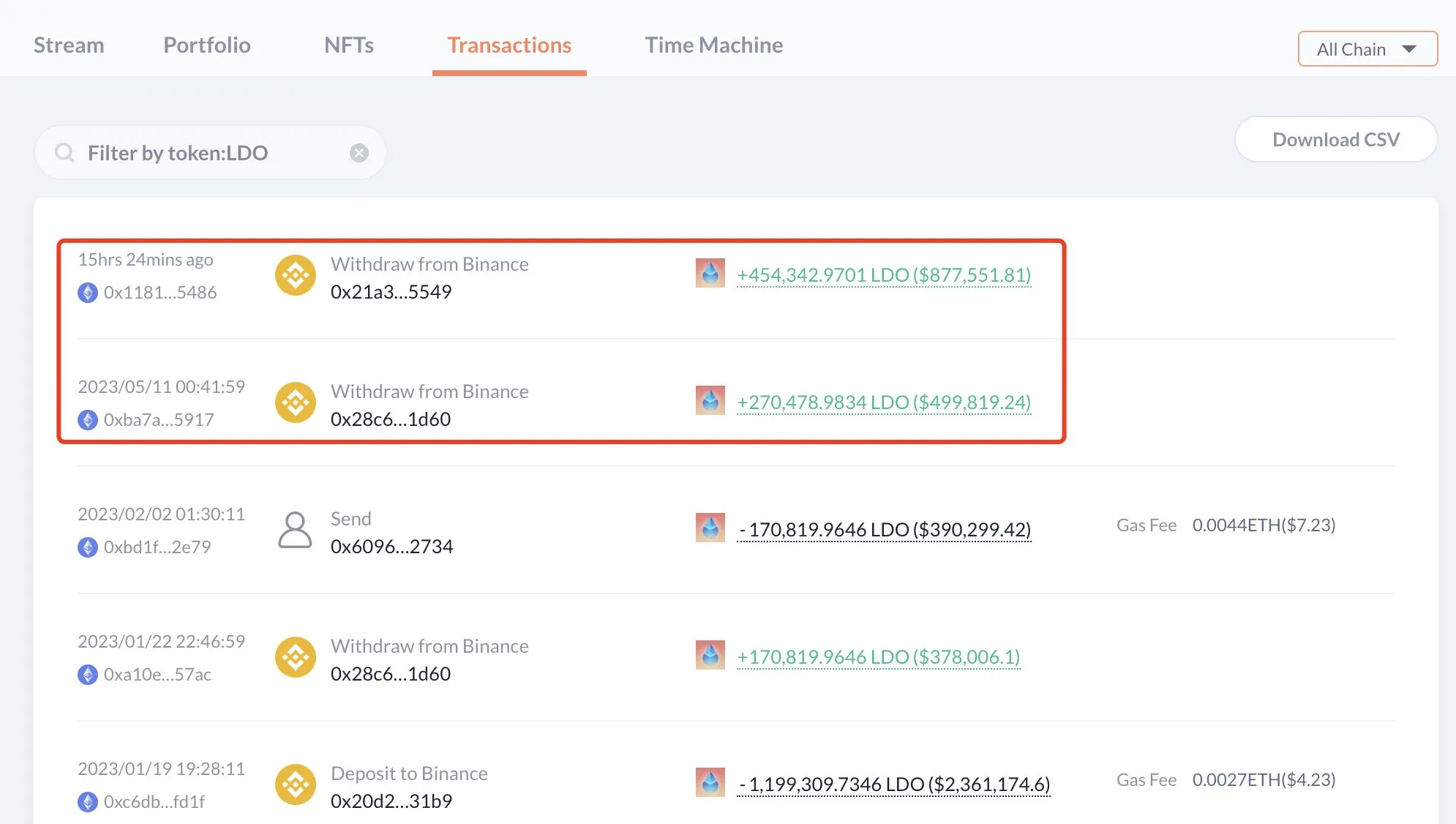
Task: Focus the Filter by token input field
Action: [212, 153]
